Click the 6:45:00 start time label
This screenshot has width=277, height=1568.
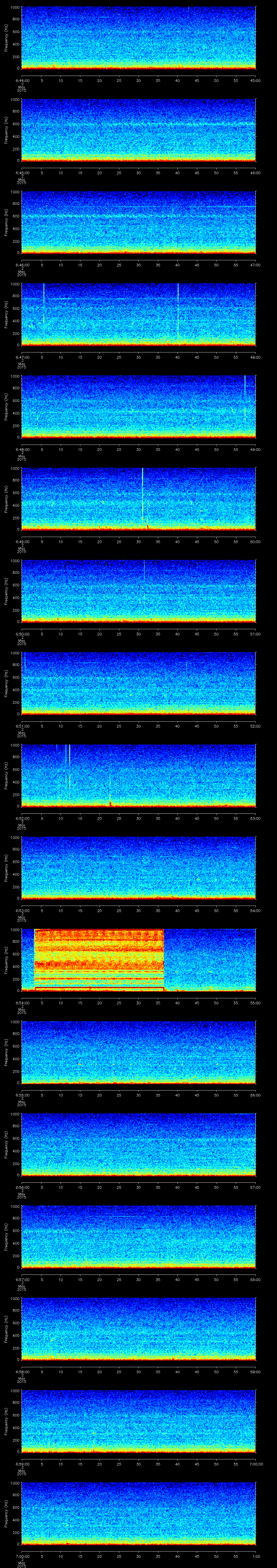pyautogui.click(x=22, y=173)
